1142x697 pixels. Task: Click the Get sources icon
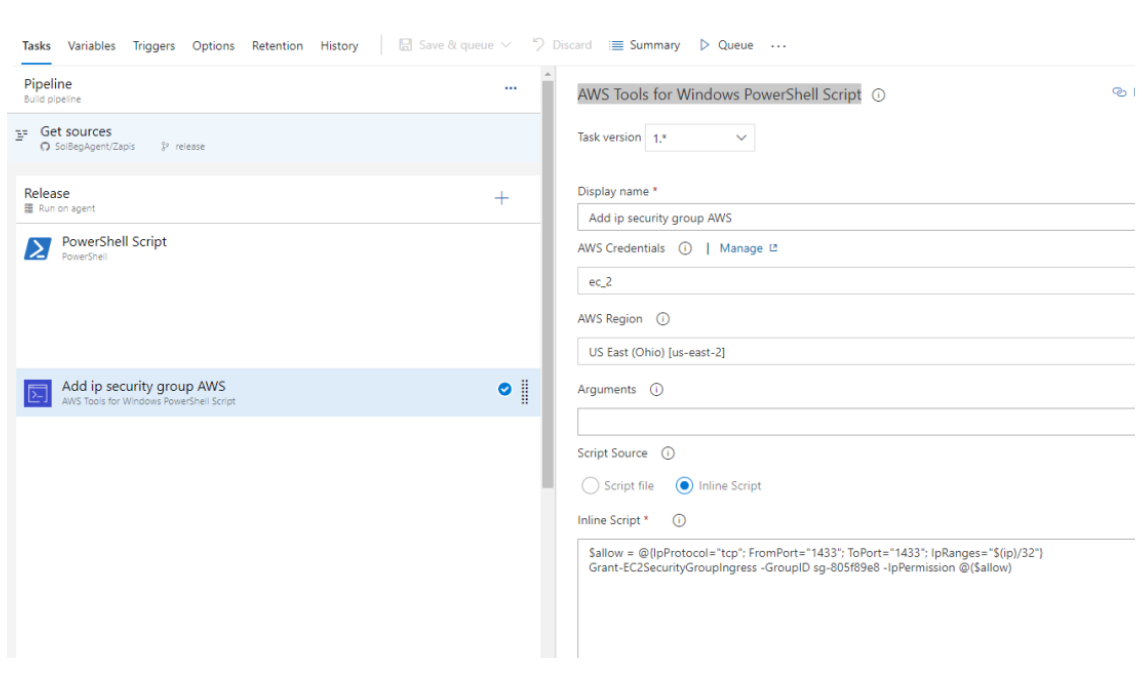22,135
